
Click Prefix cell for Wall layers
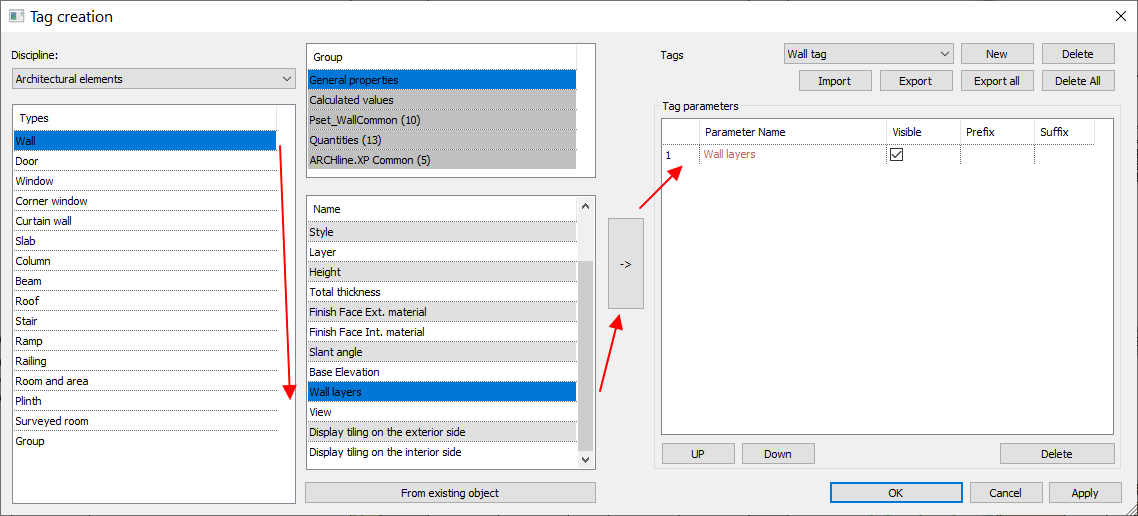pyautogui.click(x=997, y=155)
